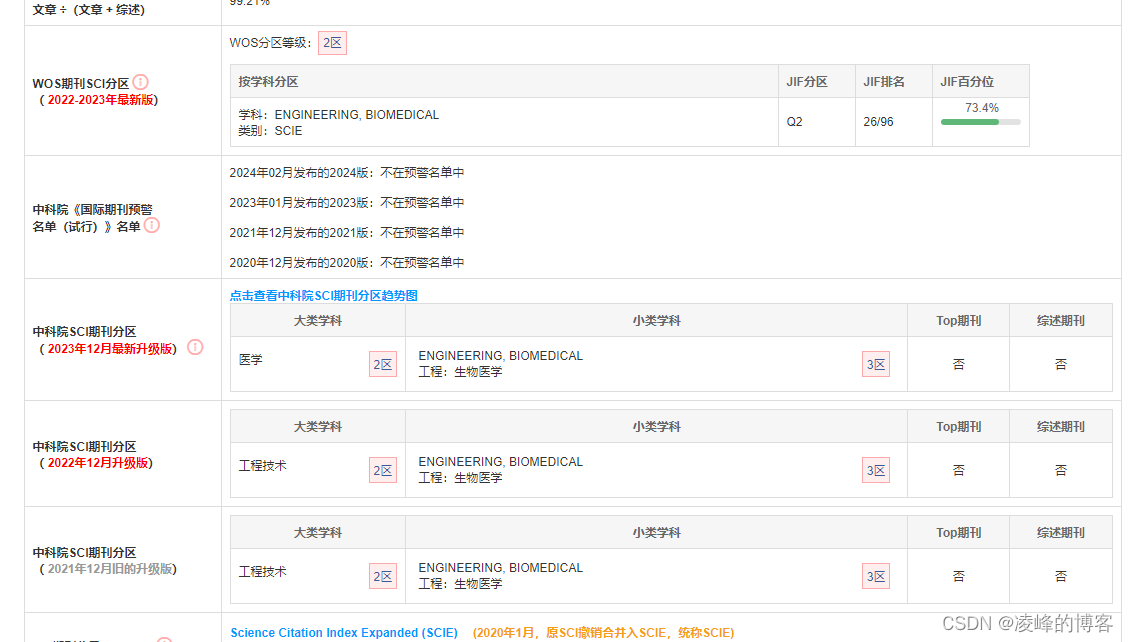This screenshot has width=1128, height=642.
Task: Click 3区 badge in 2023年12月 table row
Action: coord(875,364)
